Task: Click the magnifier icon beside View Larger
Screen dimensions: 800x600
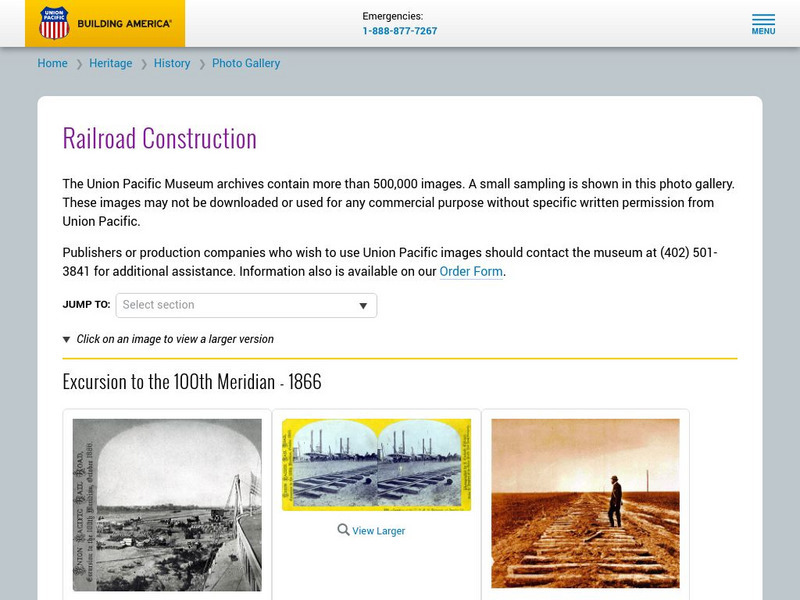Action: click(340, 530)
